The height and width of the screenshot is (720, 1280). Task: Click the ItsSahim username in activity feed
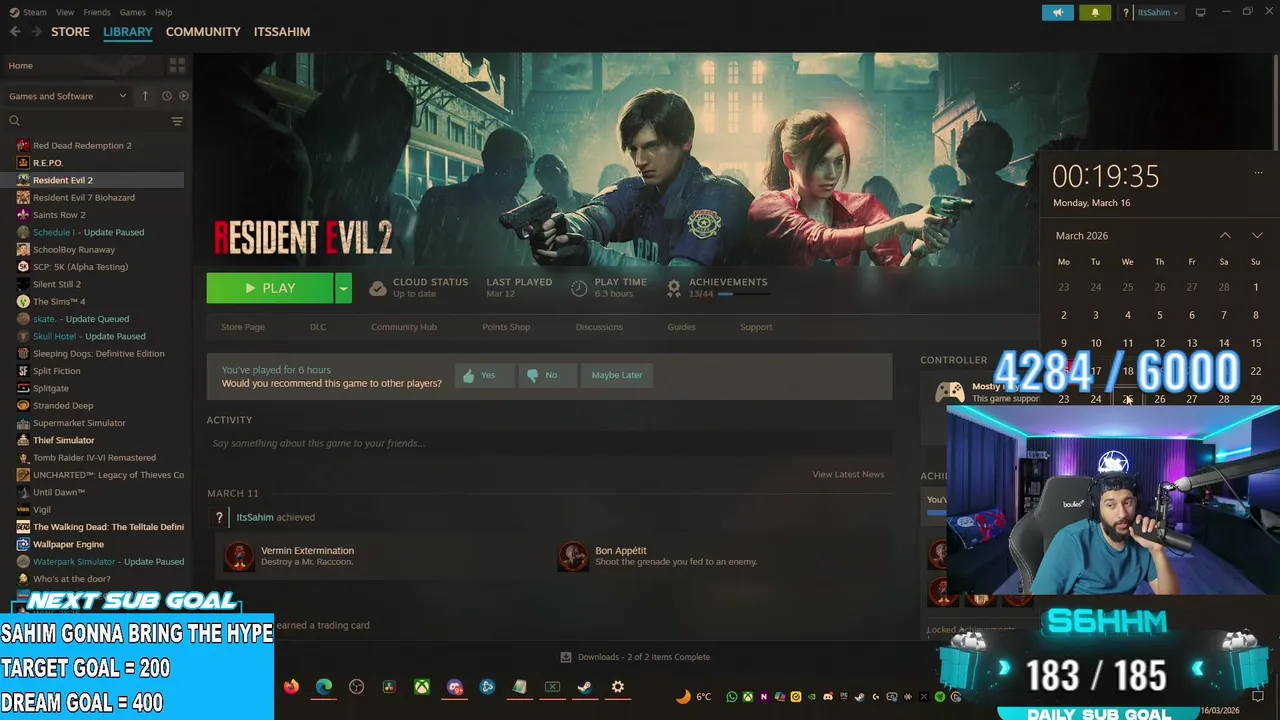(255, 517)
